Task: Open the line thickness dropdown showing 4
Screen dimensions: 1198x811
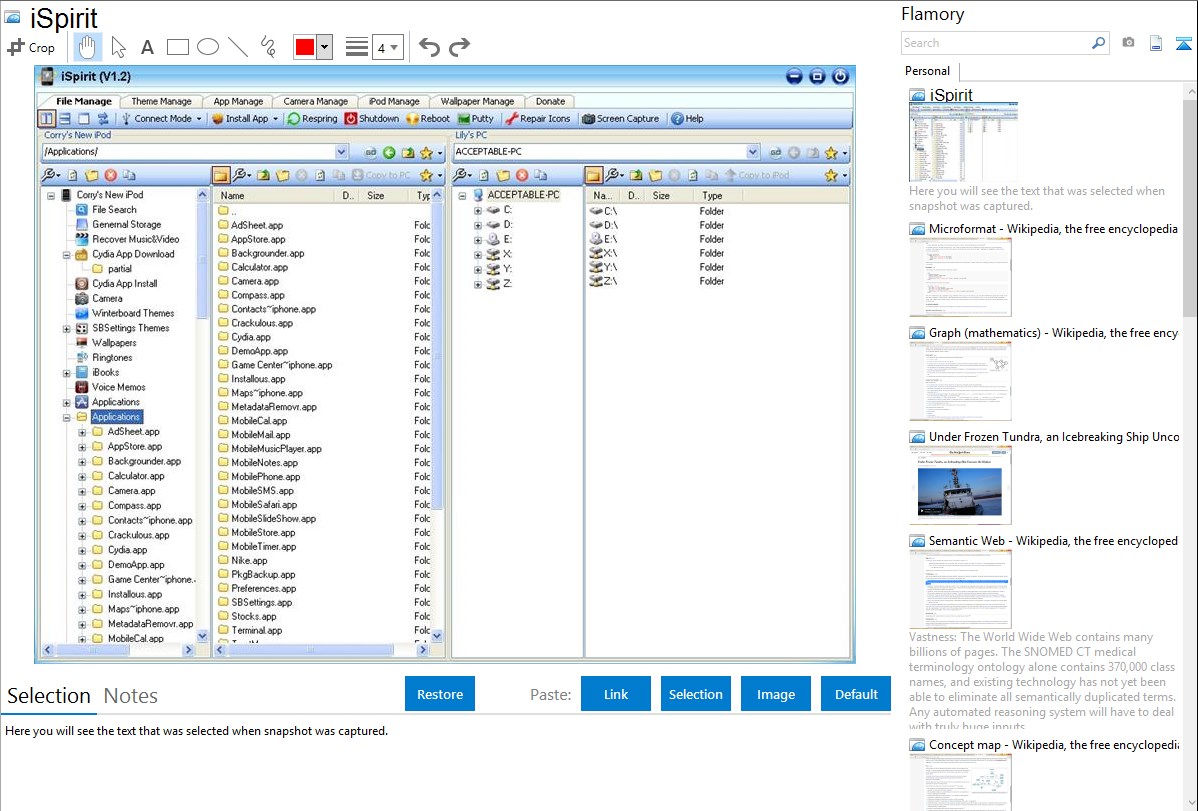Action: click(387, 47)
